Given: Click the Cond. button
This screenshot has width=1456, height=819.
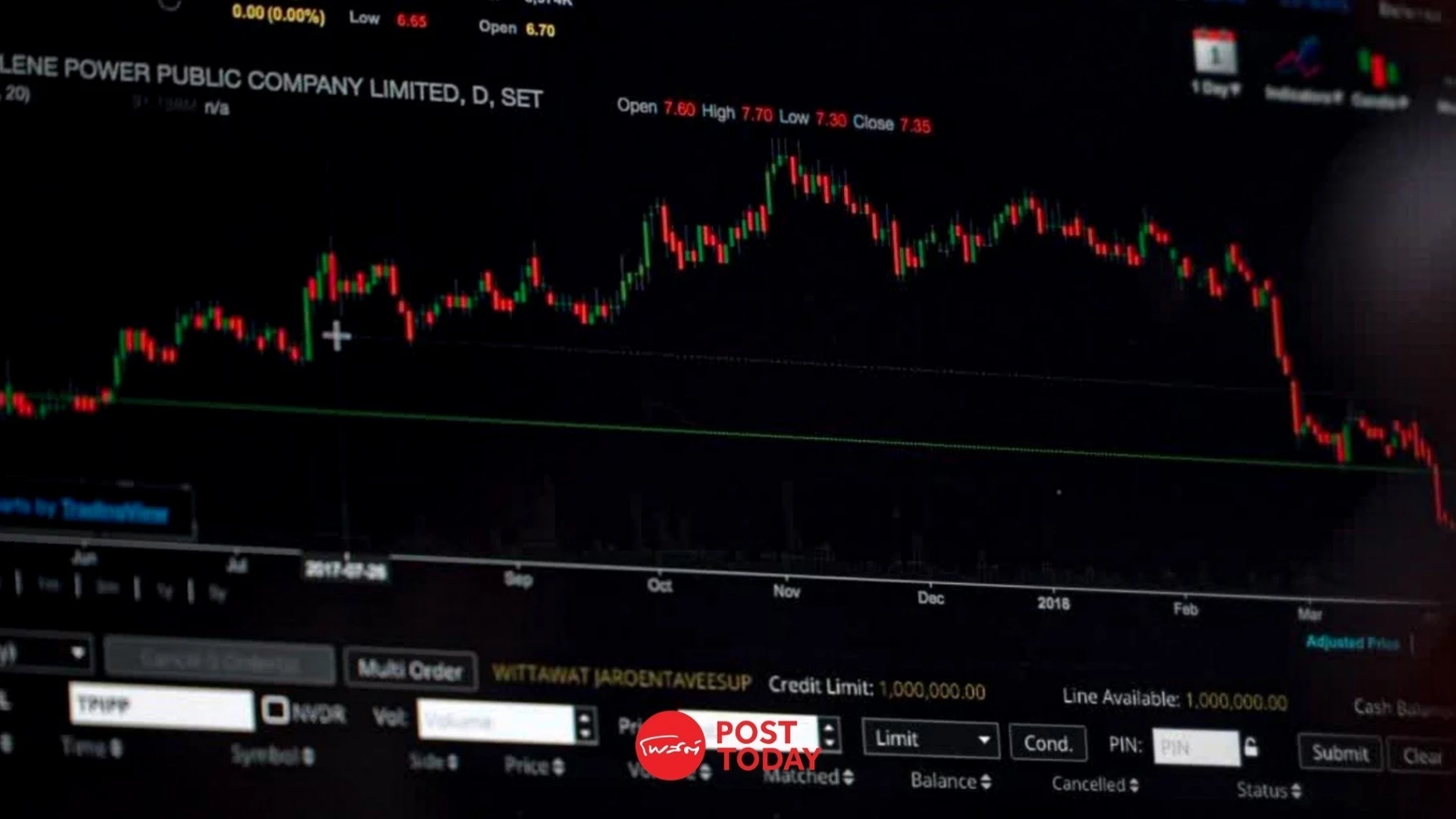Looking at the screenshot, I should [1047, 743].
